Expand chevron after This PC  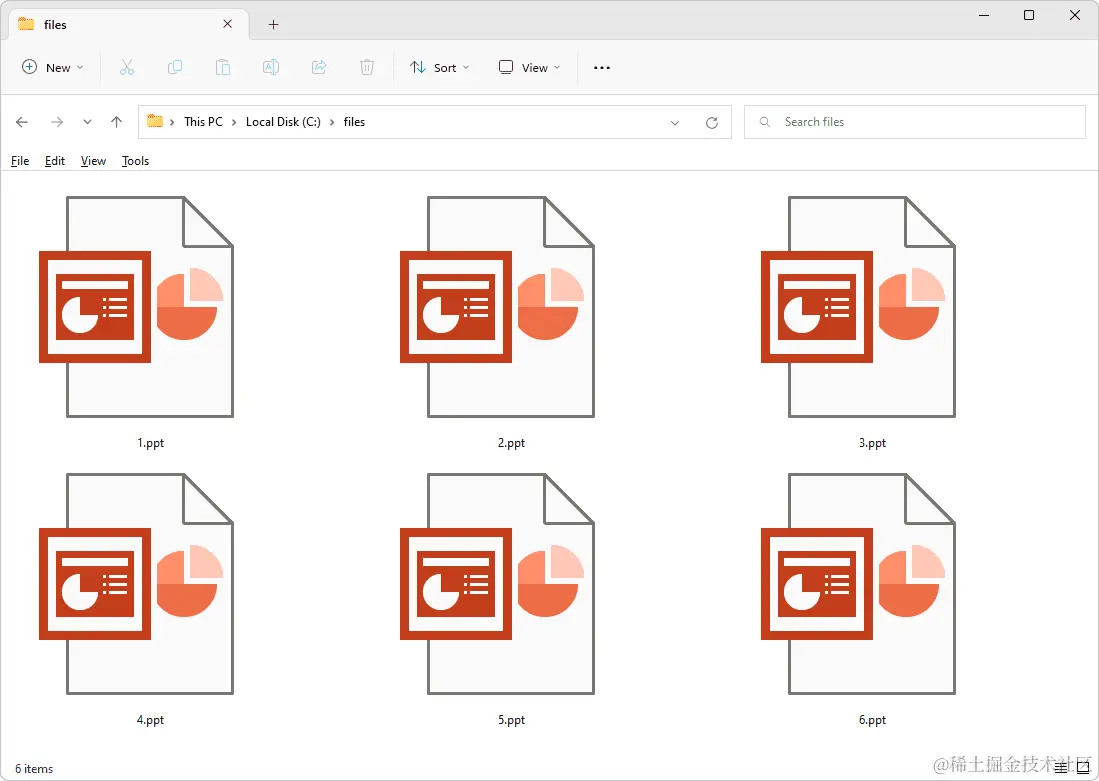[x=234, y=122]
